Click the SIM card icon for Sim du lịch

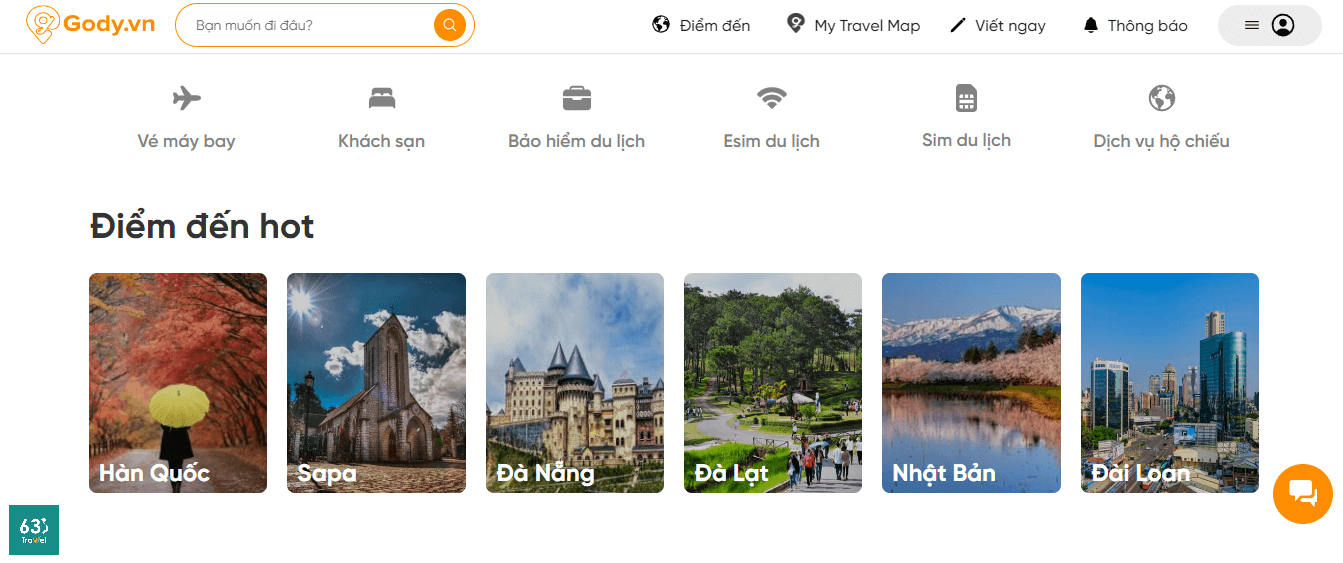(x=966, y=98)
